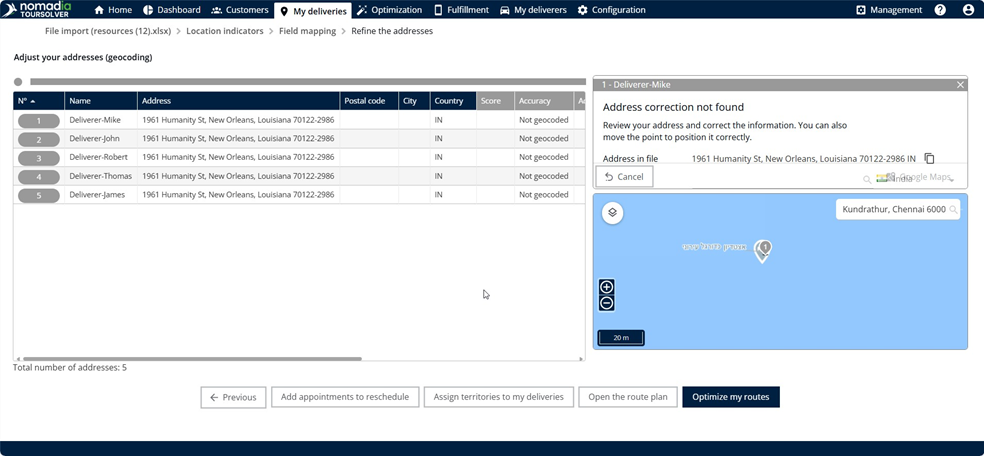The width and height of the screenshot is (984, 456).
Task: Zoom in on the map
Action: [x=607, y=287]
